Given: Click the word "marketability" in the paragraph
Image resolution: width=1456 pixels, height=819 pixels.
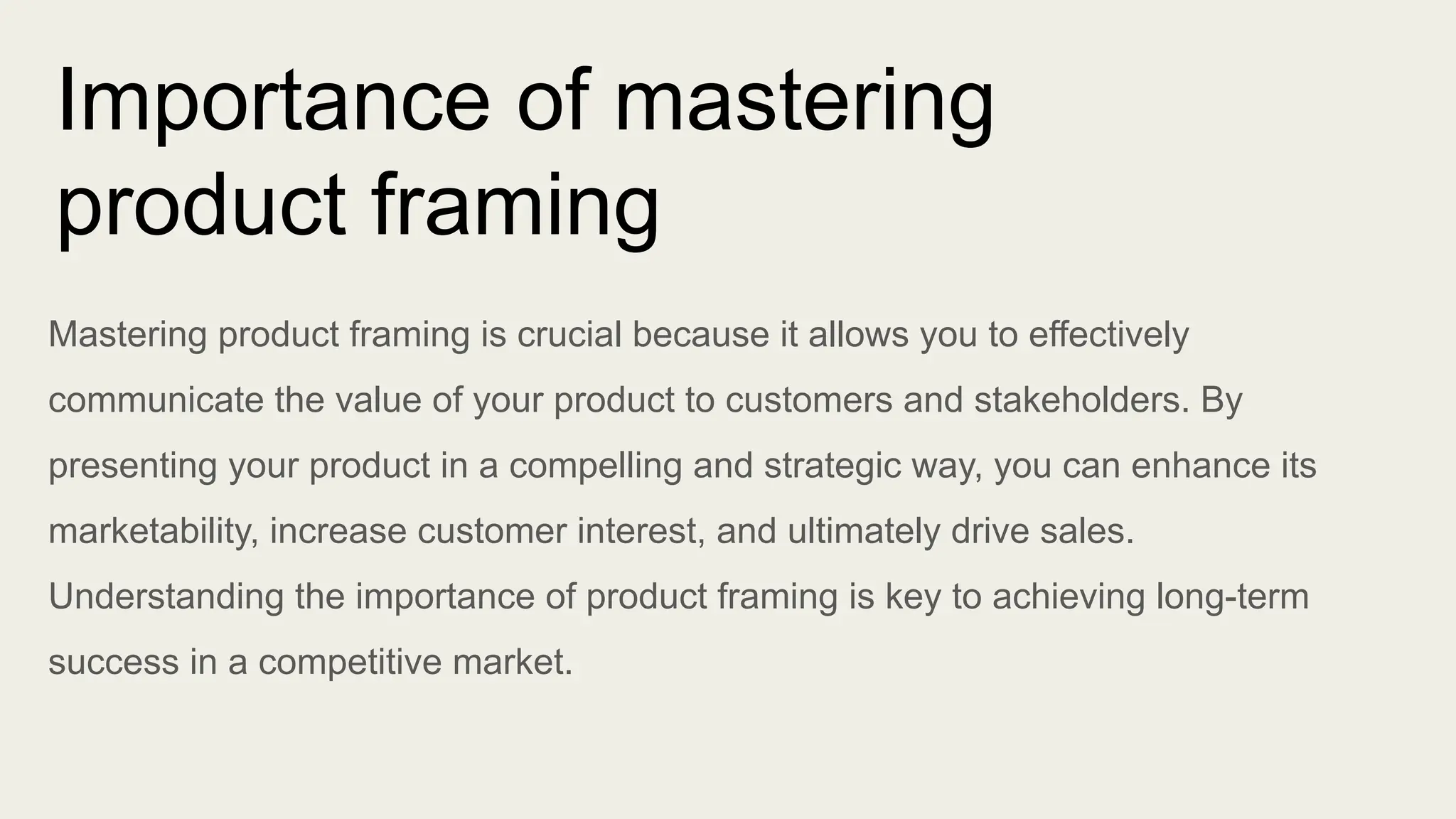Looking at the screenshot, I should [x=154, y=532].
